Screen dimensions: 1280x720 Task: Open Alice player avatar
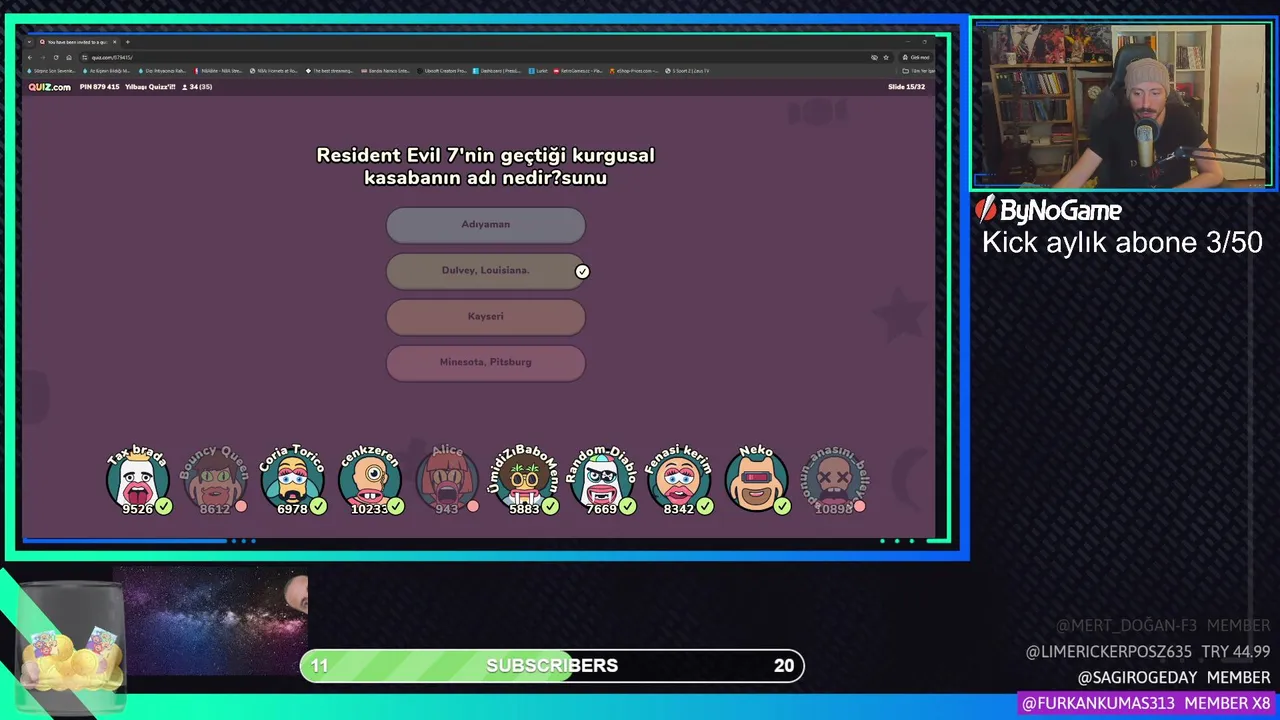click(447, 481)
